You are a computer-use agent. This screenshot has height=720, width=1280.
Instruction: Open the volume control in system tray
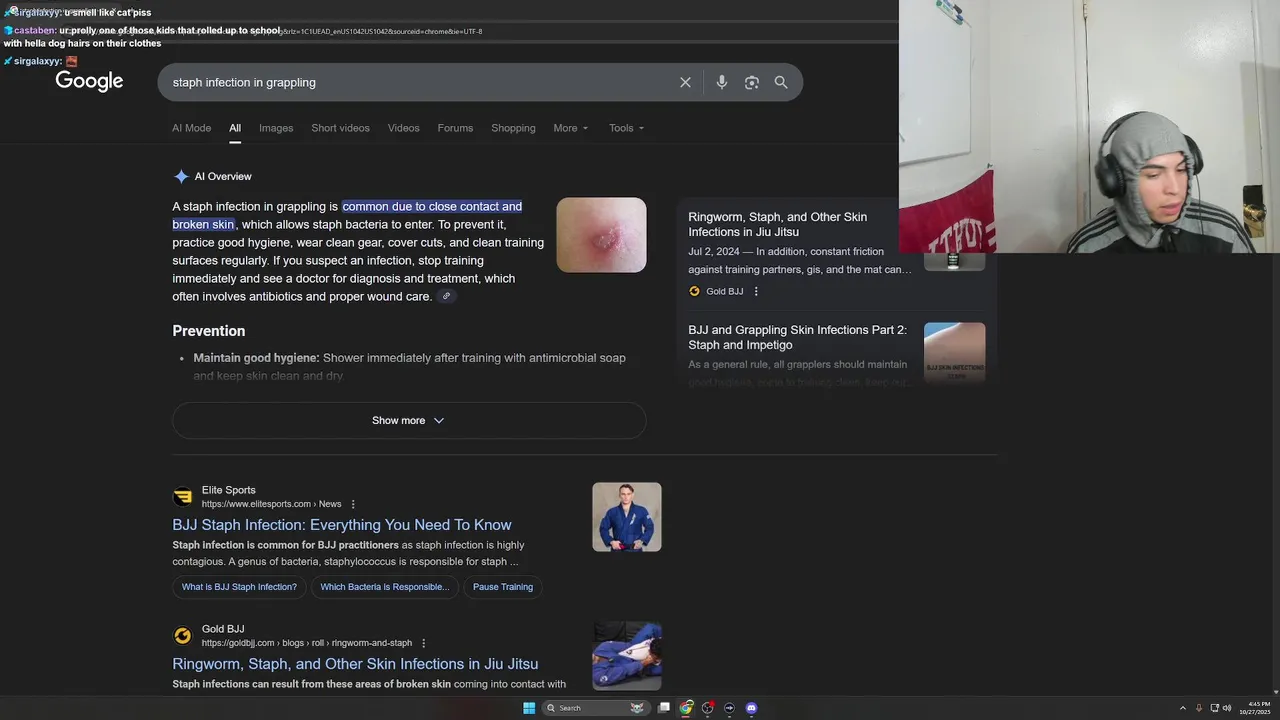(1227, 708)
